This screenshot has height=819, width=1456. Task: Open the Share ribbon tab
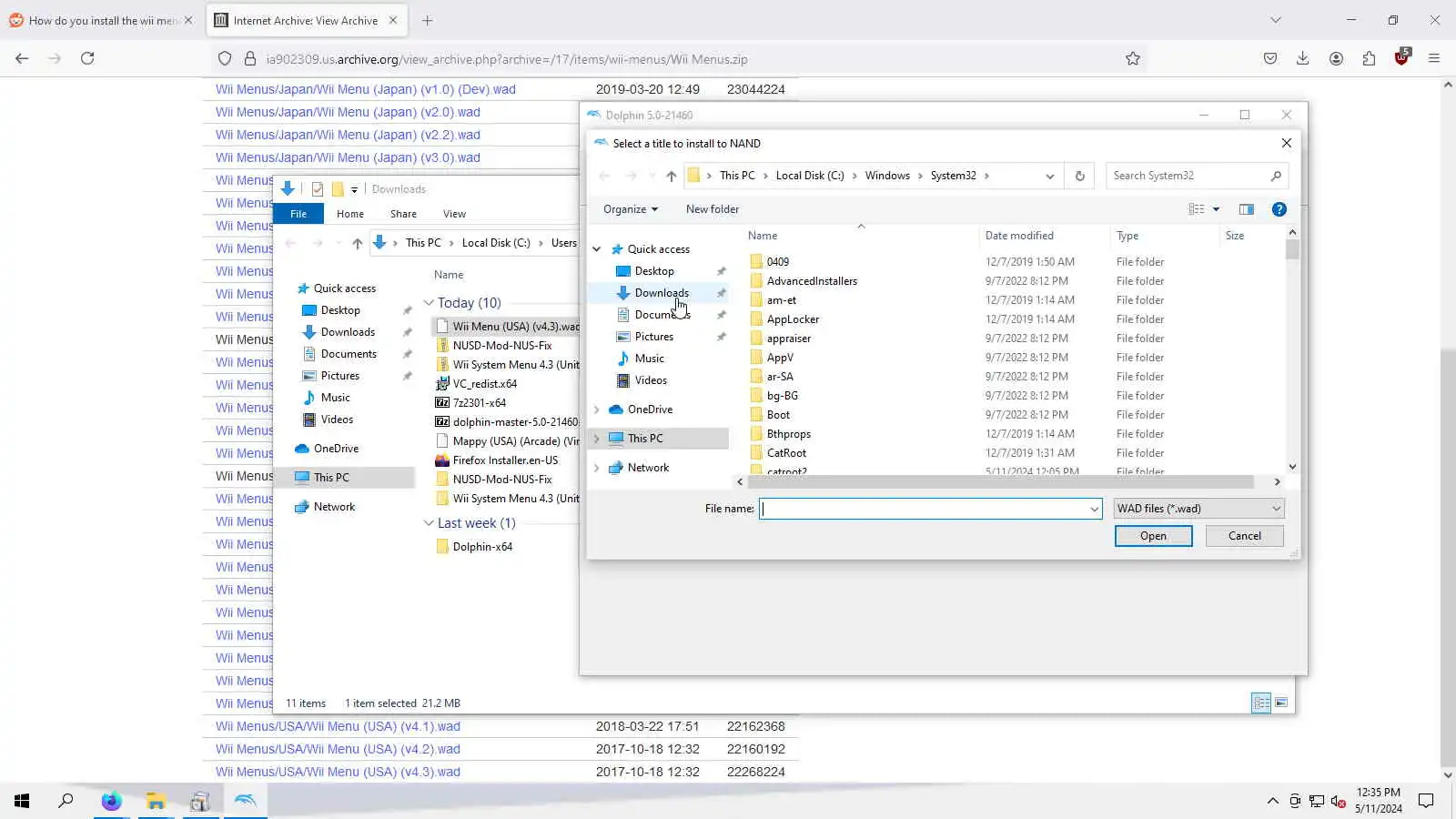pyautogui.click(x=403, y=214)
